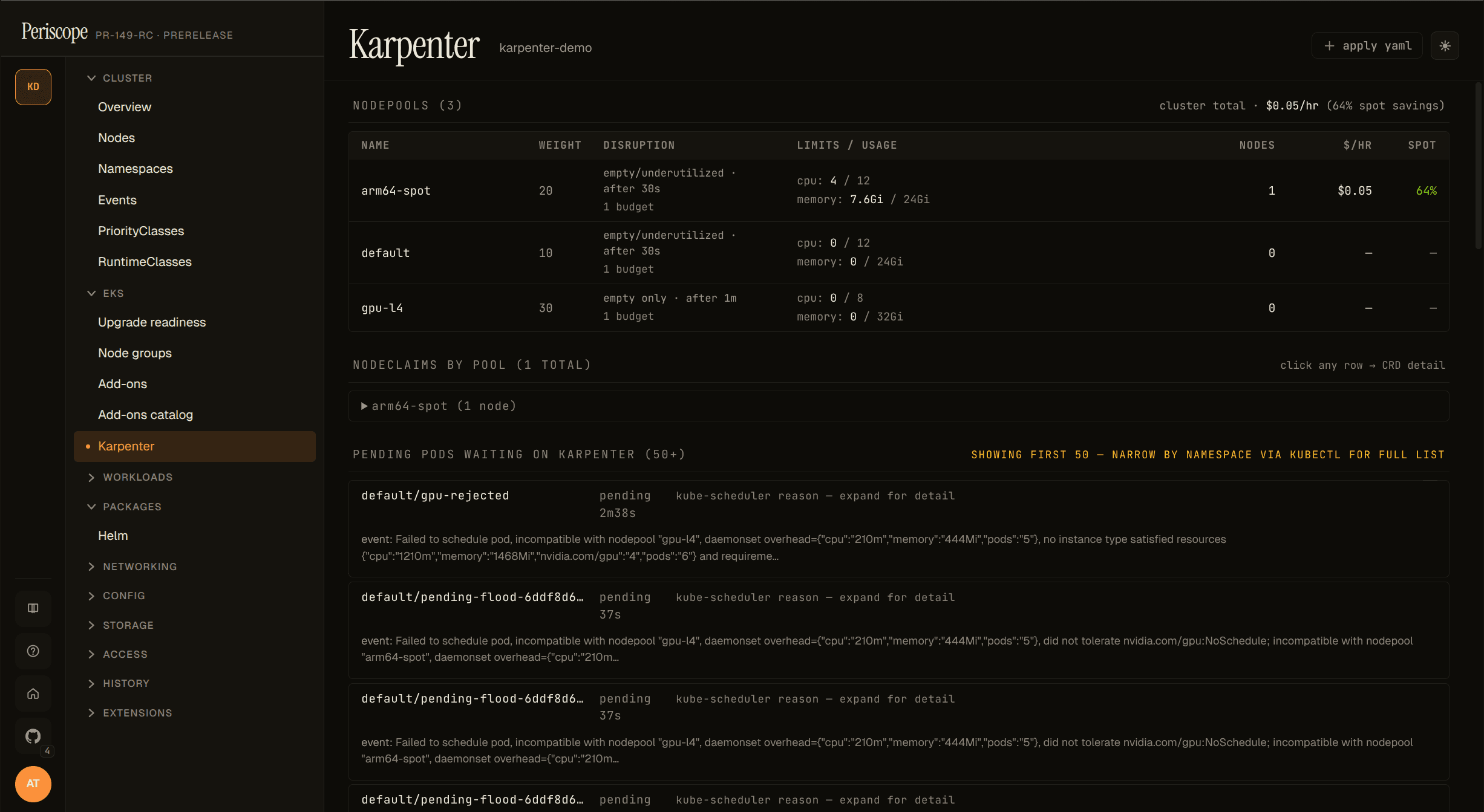This screenshot has height=812, width=1484.
Task: Click the gpu-l4 'empty only · after 1m' disruption
Action: click(x=670, y=299)
